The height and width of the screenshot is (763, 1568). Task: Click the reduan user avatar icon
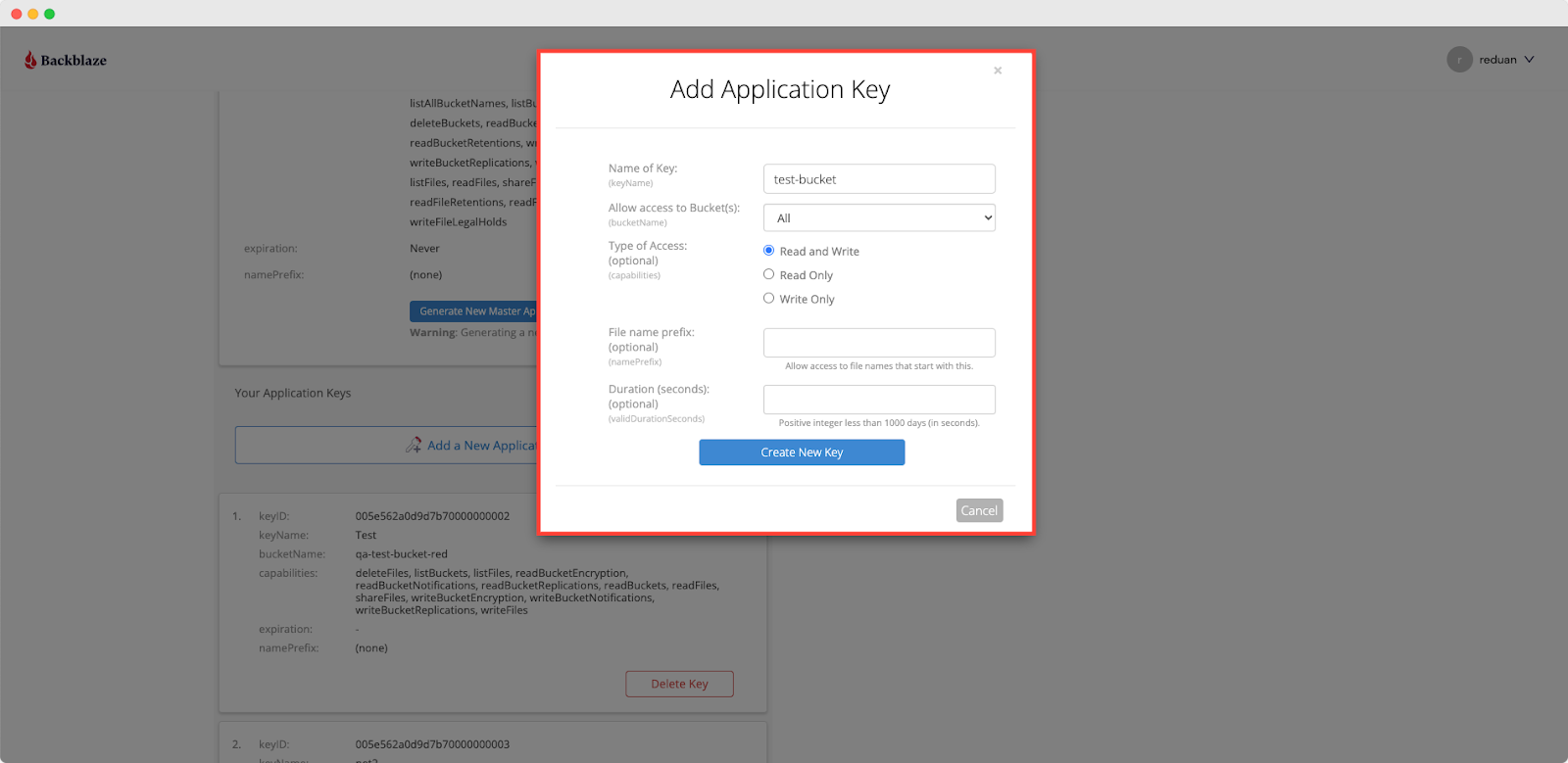(x=1459, y=60)
